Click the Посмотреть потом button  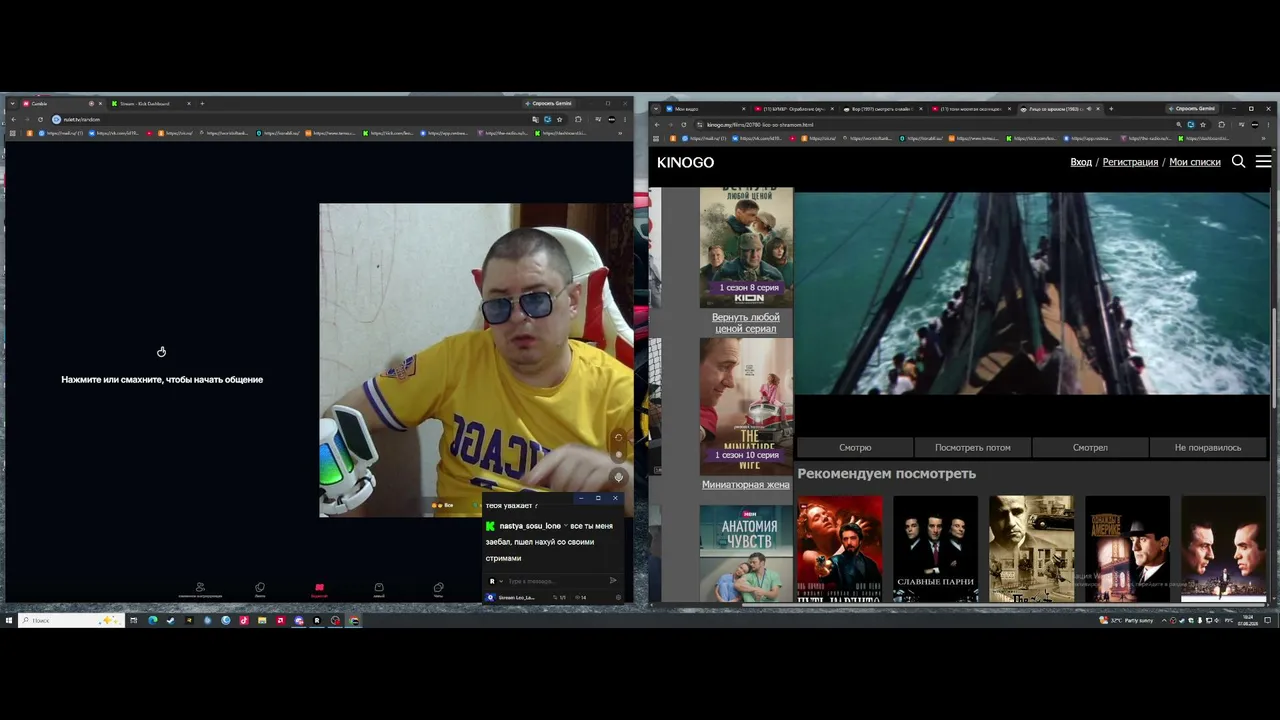click(972, 447)
